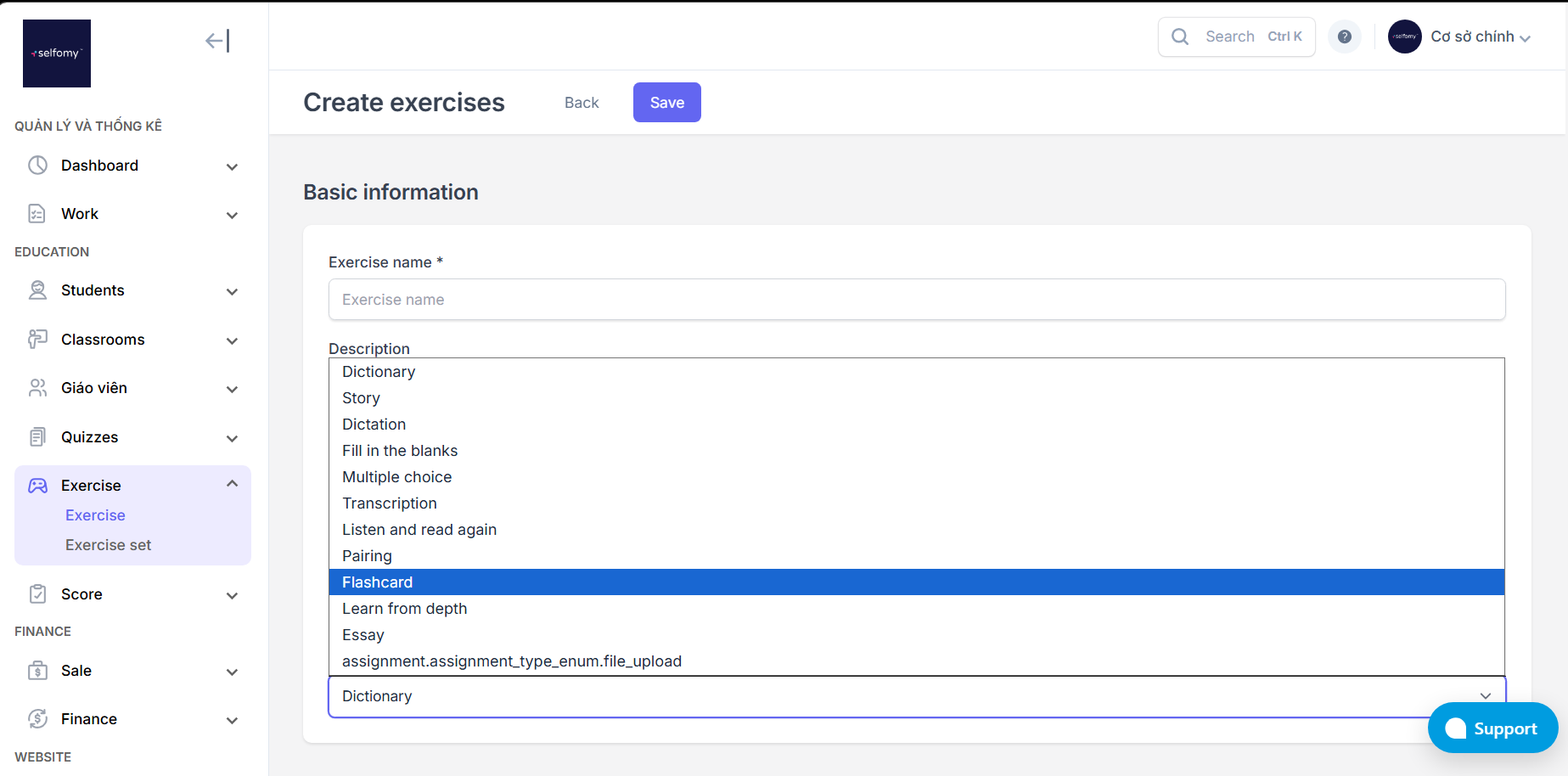
Task: Choose Multiple choice exercise type
Action: click(397, 477)
